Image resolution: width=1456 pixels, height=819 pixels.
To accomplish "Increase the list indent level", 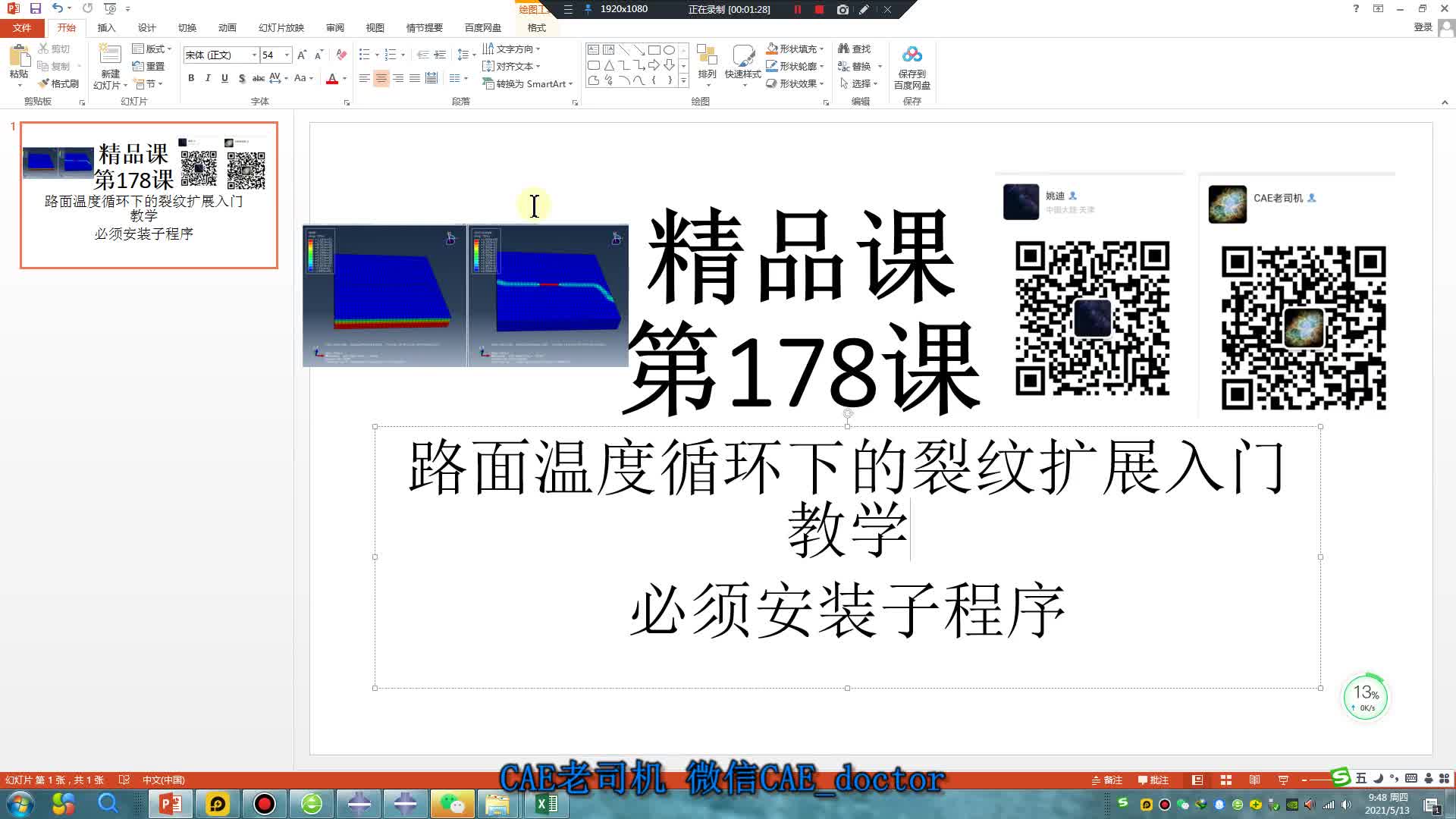I will (440, 55).
